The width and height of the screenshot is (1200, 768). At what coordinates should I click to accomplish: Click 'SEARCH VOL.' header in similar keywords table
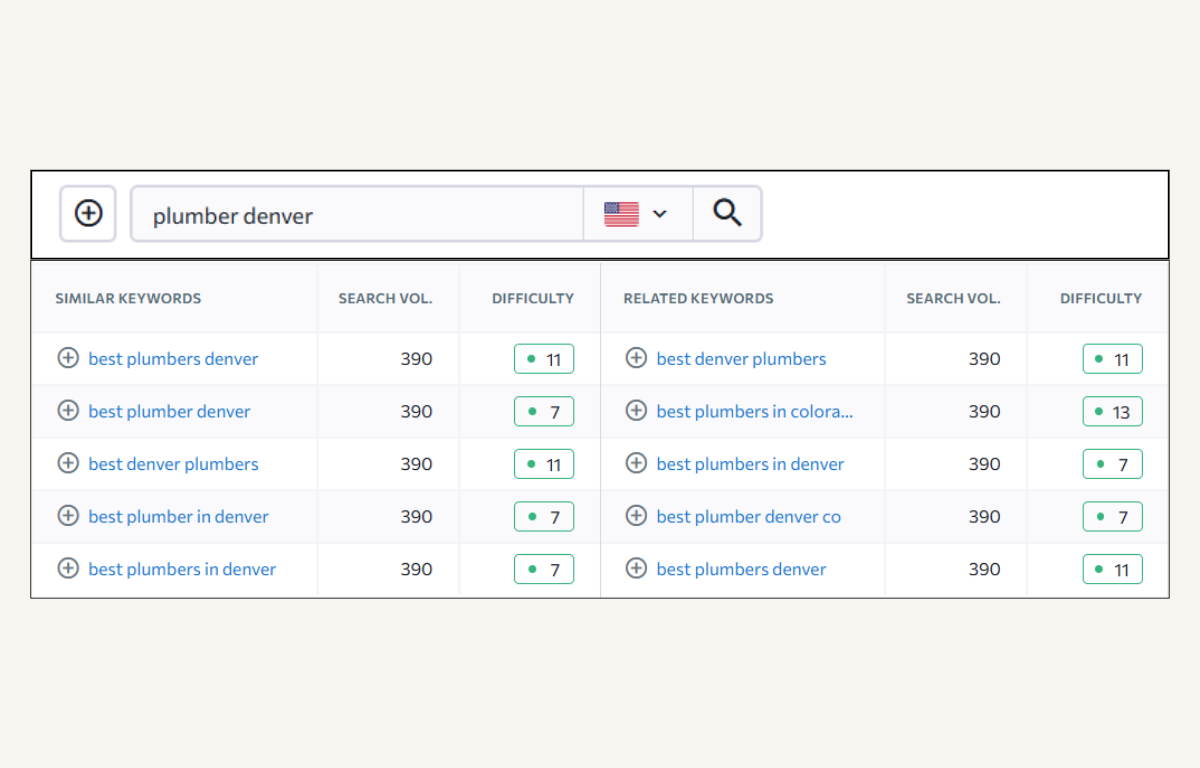tap(385, 298)
